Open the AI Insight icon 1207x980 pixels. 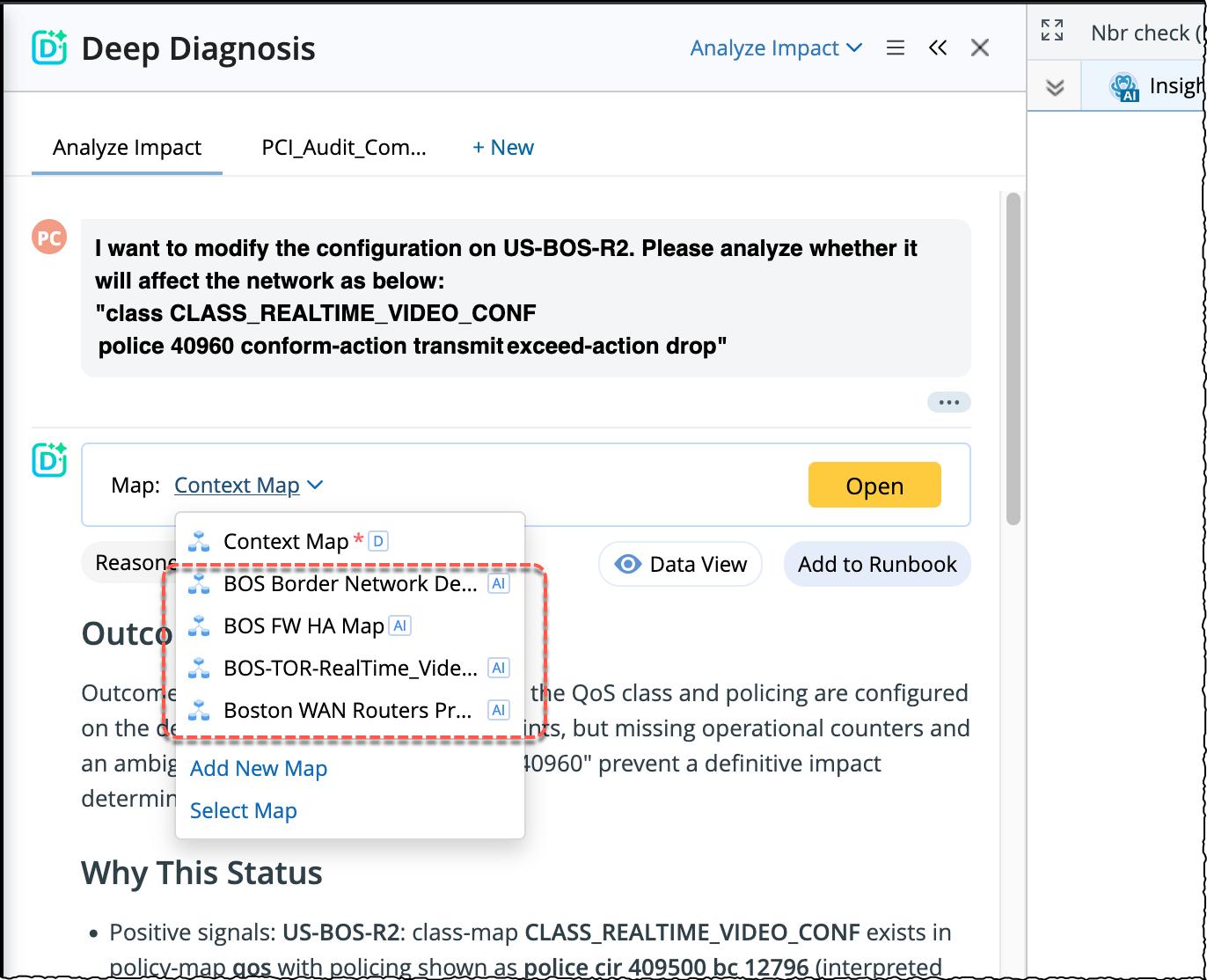[1124, 87]
